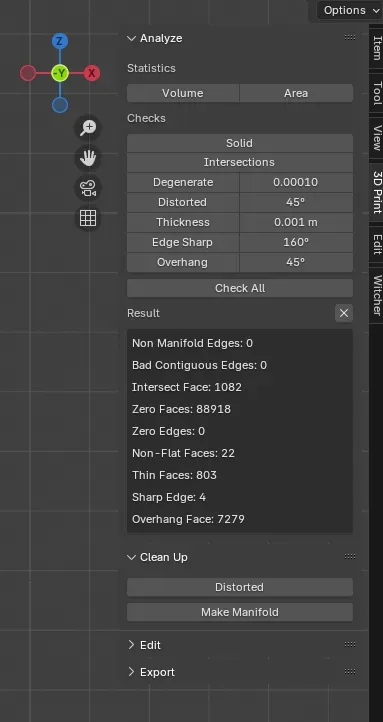This screenshot has height=722, width=383.
Task: Switch orthographic perspective with grid icon
Action: click(x=88, y=218)
